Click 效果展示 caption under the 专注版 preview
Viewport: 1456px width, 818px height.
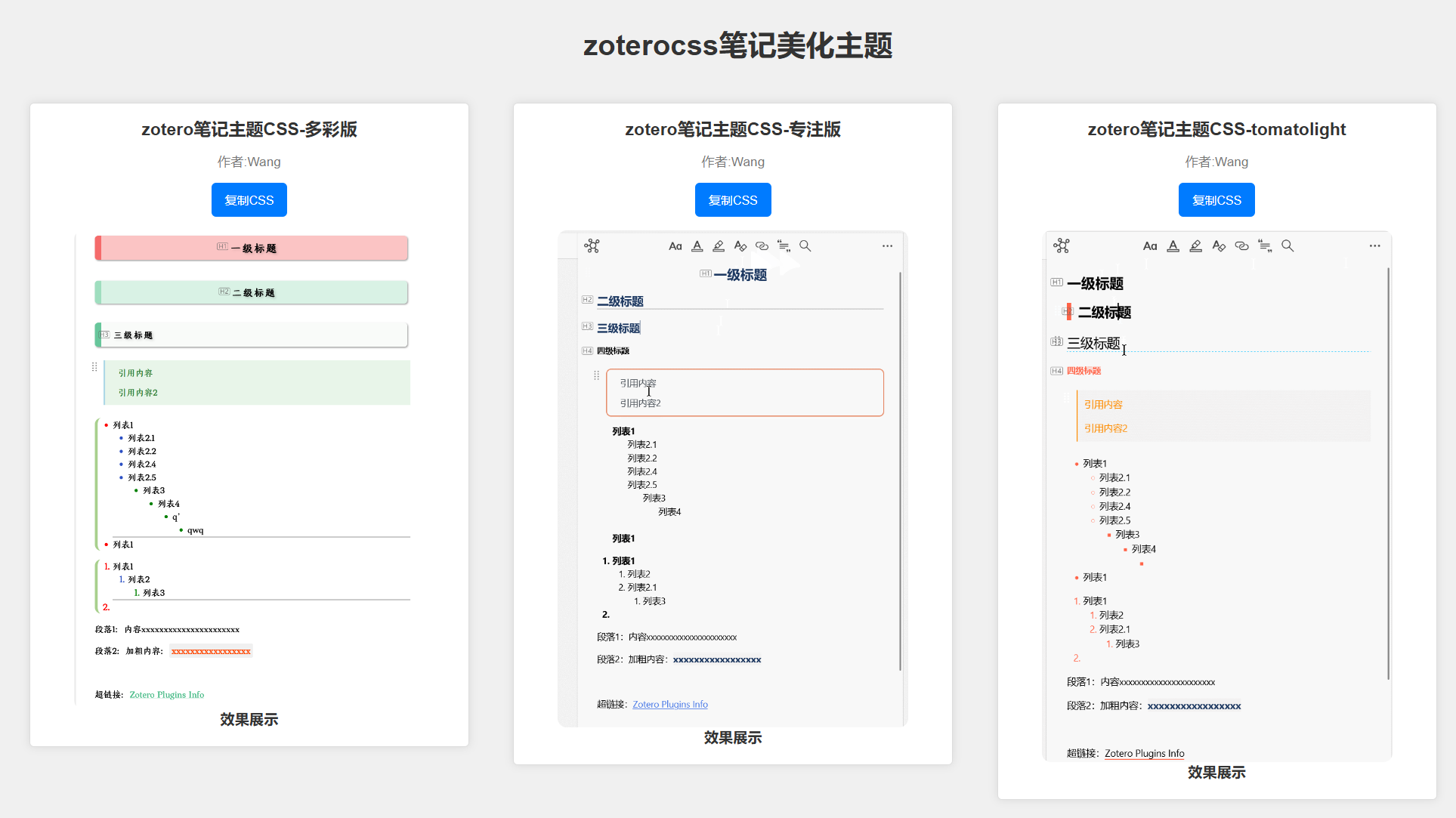click(733, 738)
